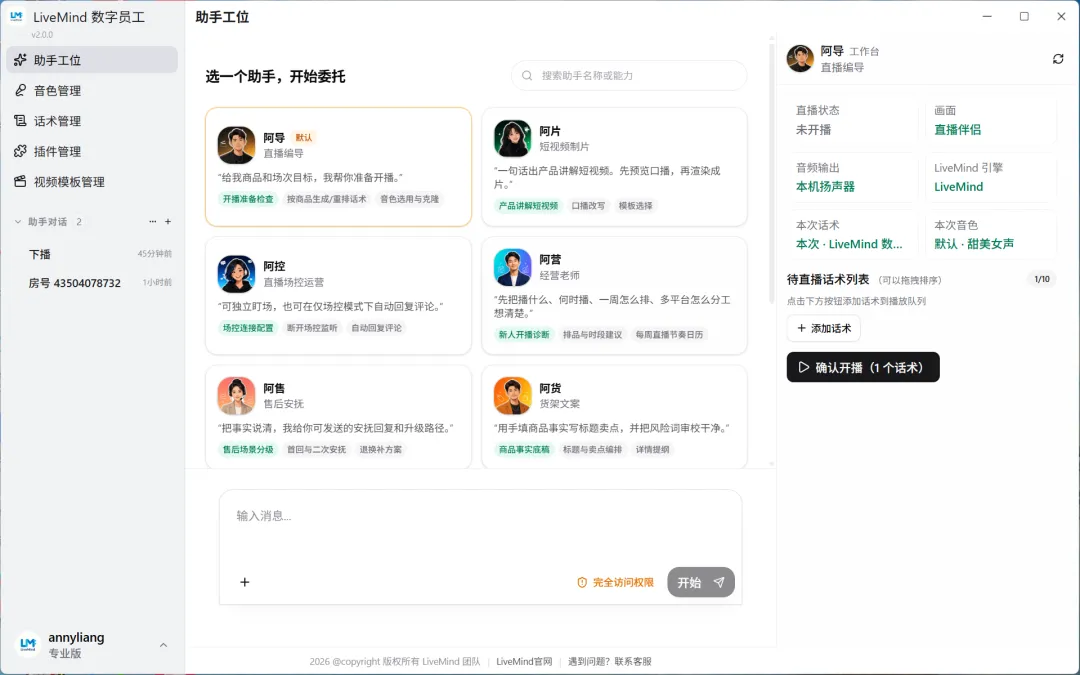Click the 排品与时段建议 tag

(x=592, y=334)
